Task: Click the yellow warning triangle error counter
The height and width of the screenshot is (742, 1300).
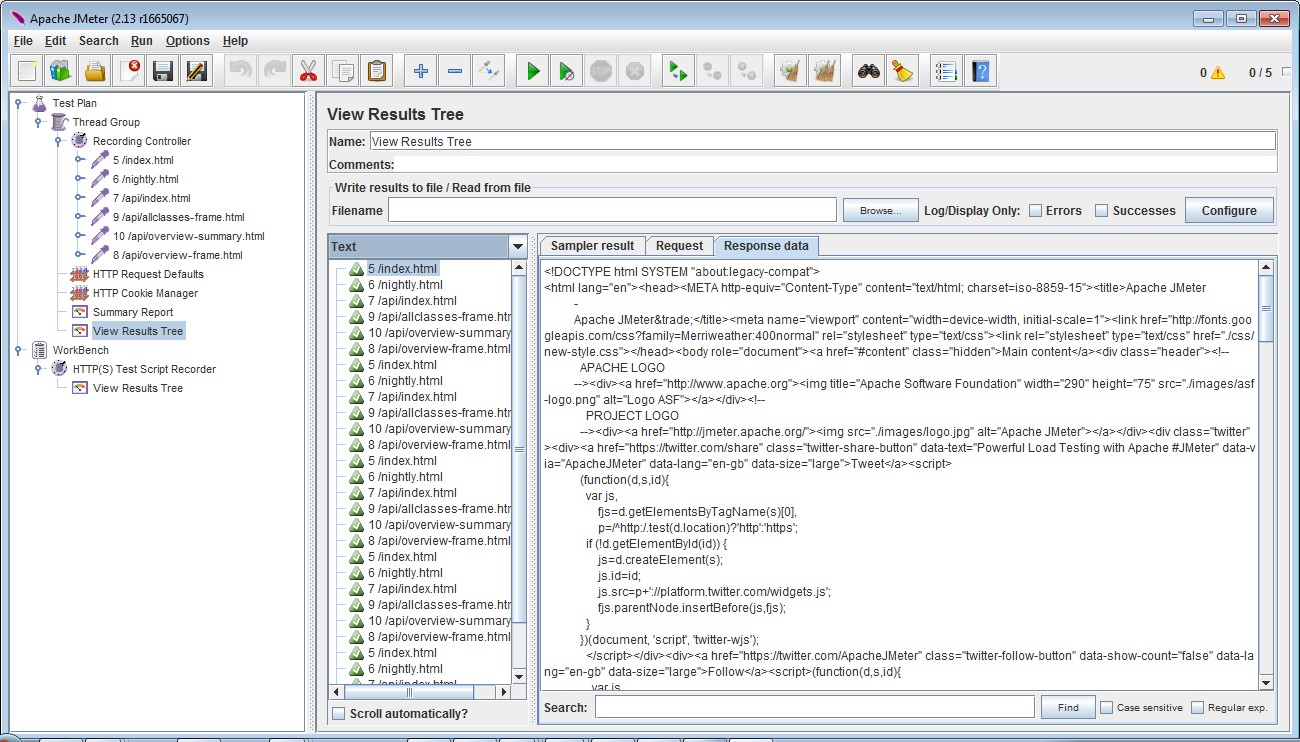Action: tap(1218, 73)
